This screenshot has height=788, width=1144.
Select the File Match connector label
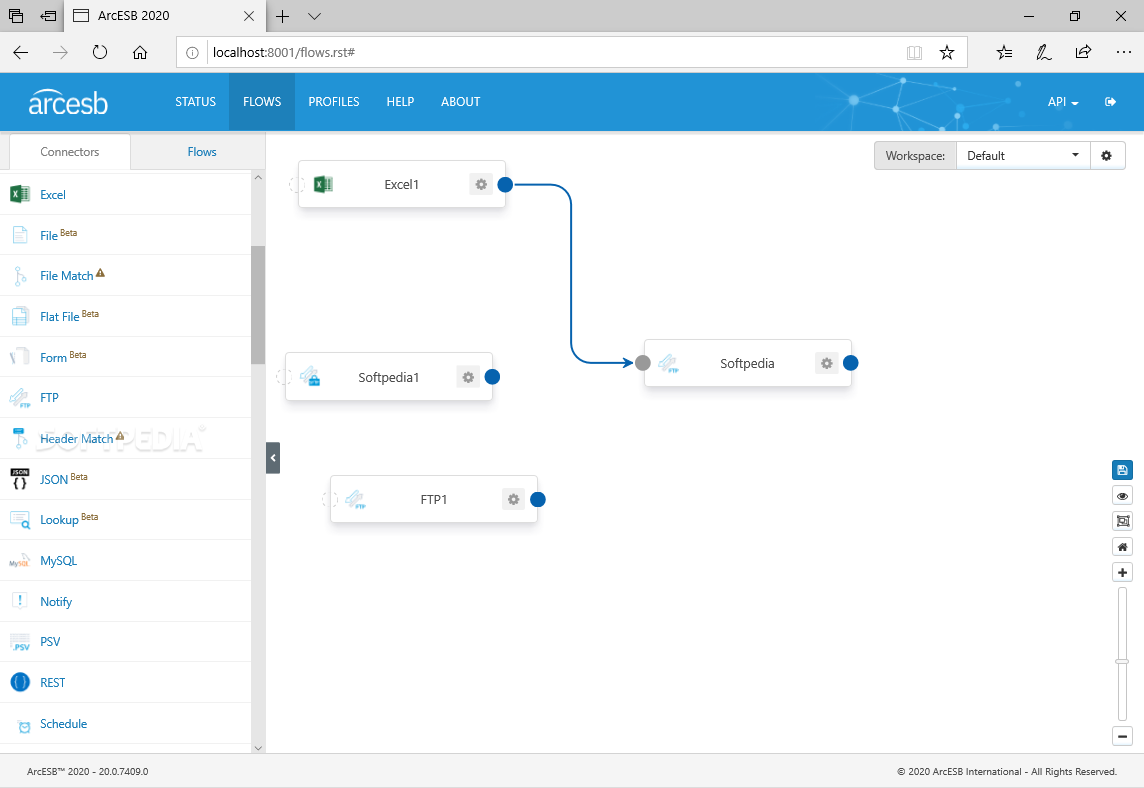[66, 276]
